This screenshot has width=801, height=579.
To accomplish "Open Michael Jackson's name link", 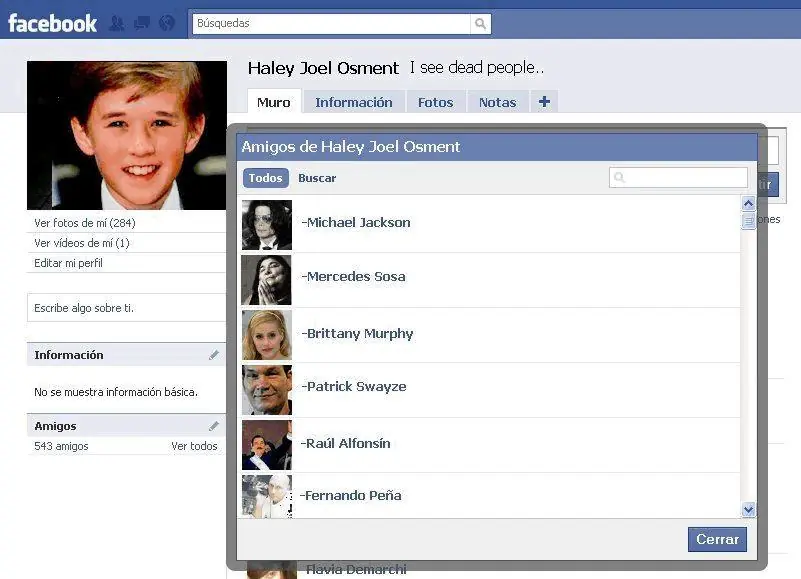I will (356, 222).
